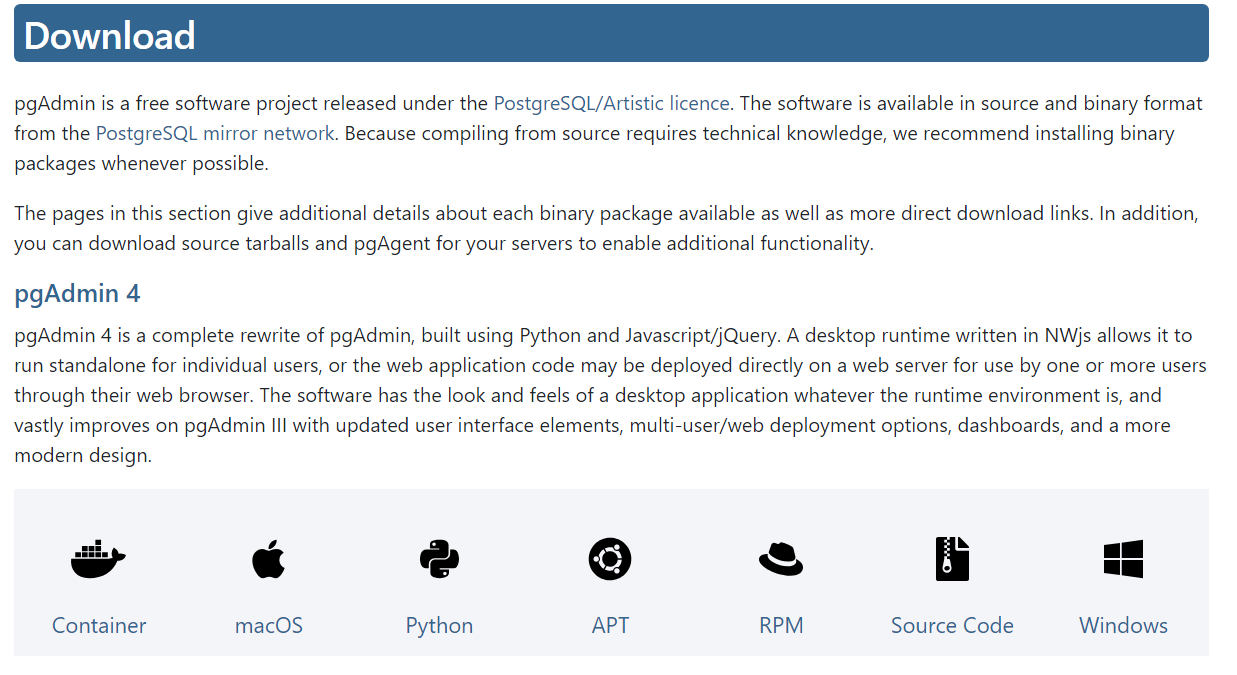1237x675 pixels.
Task: Click the Windows logo icon
Action: point(1123,559)
